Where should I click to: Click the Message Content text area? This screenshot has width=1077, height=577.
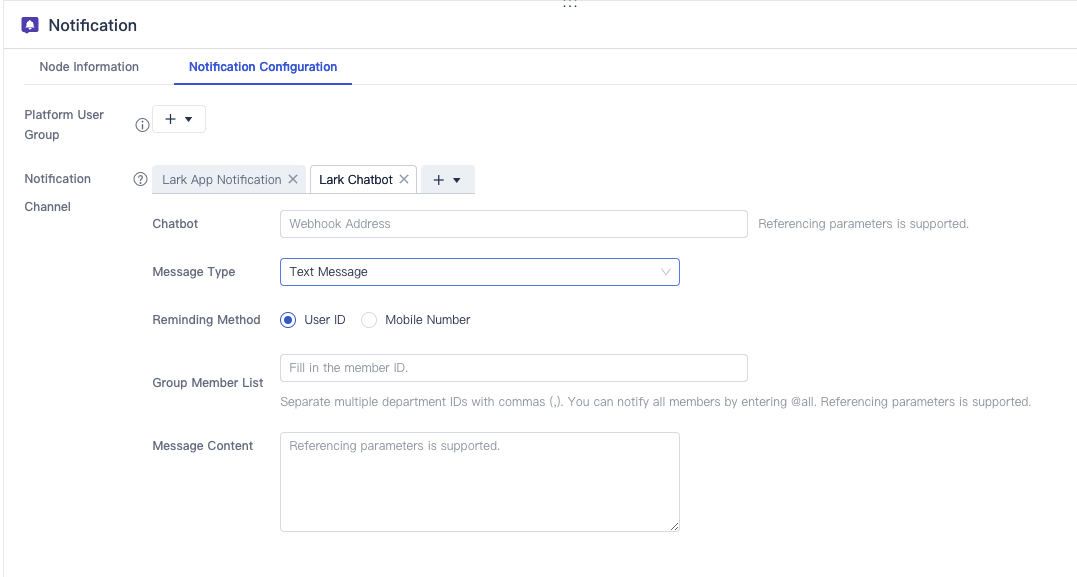pyautogui.click(x=479, y=481)
